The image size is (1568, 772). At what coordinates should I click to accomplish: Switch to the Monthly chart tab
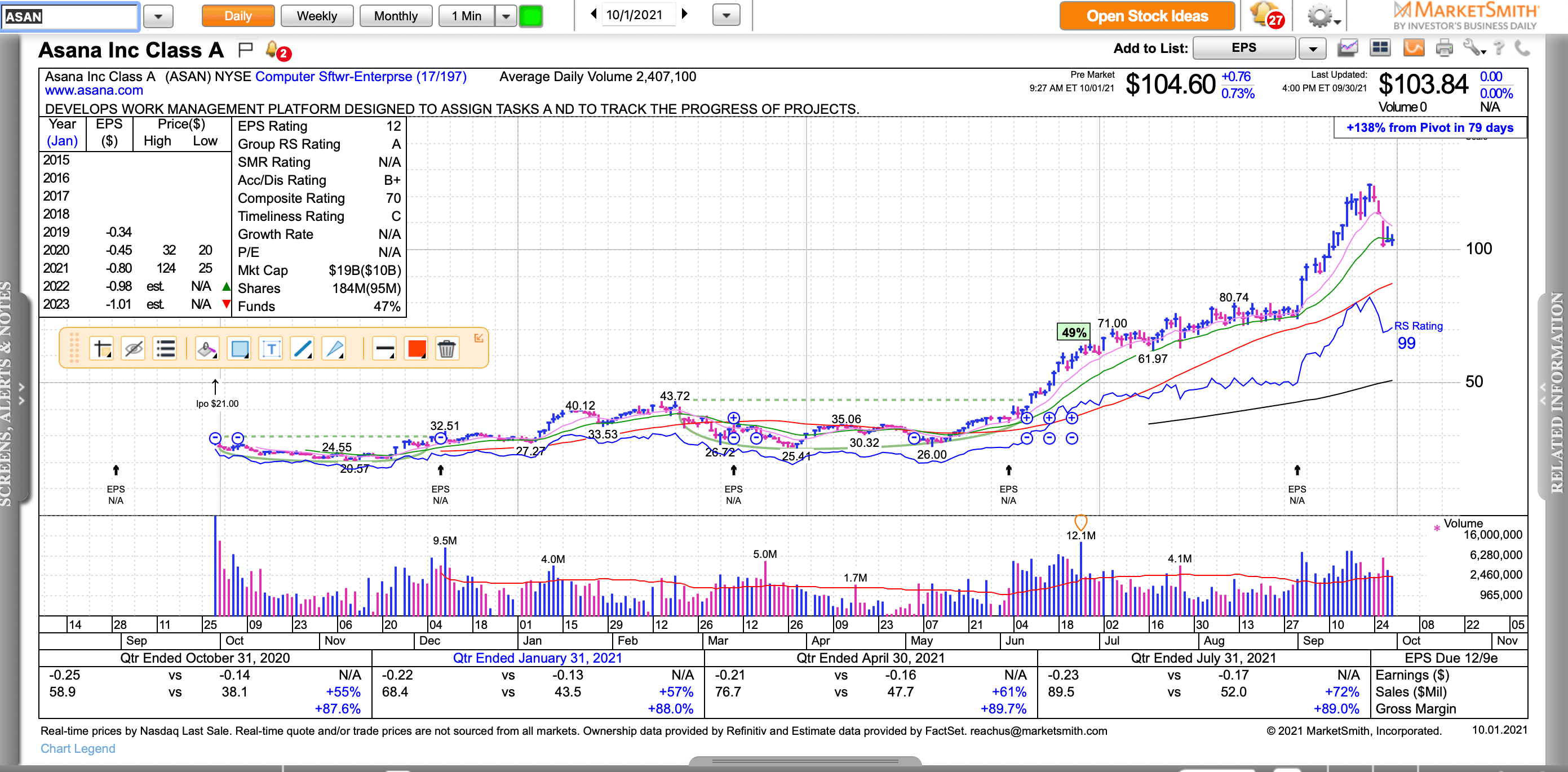(396, 16)
